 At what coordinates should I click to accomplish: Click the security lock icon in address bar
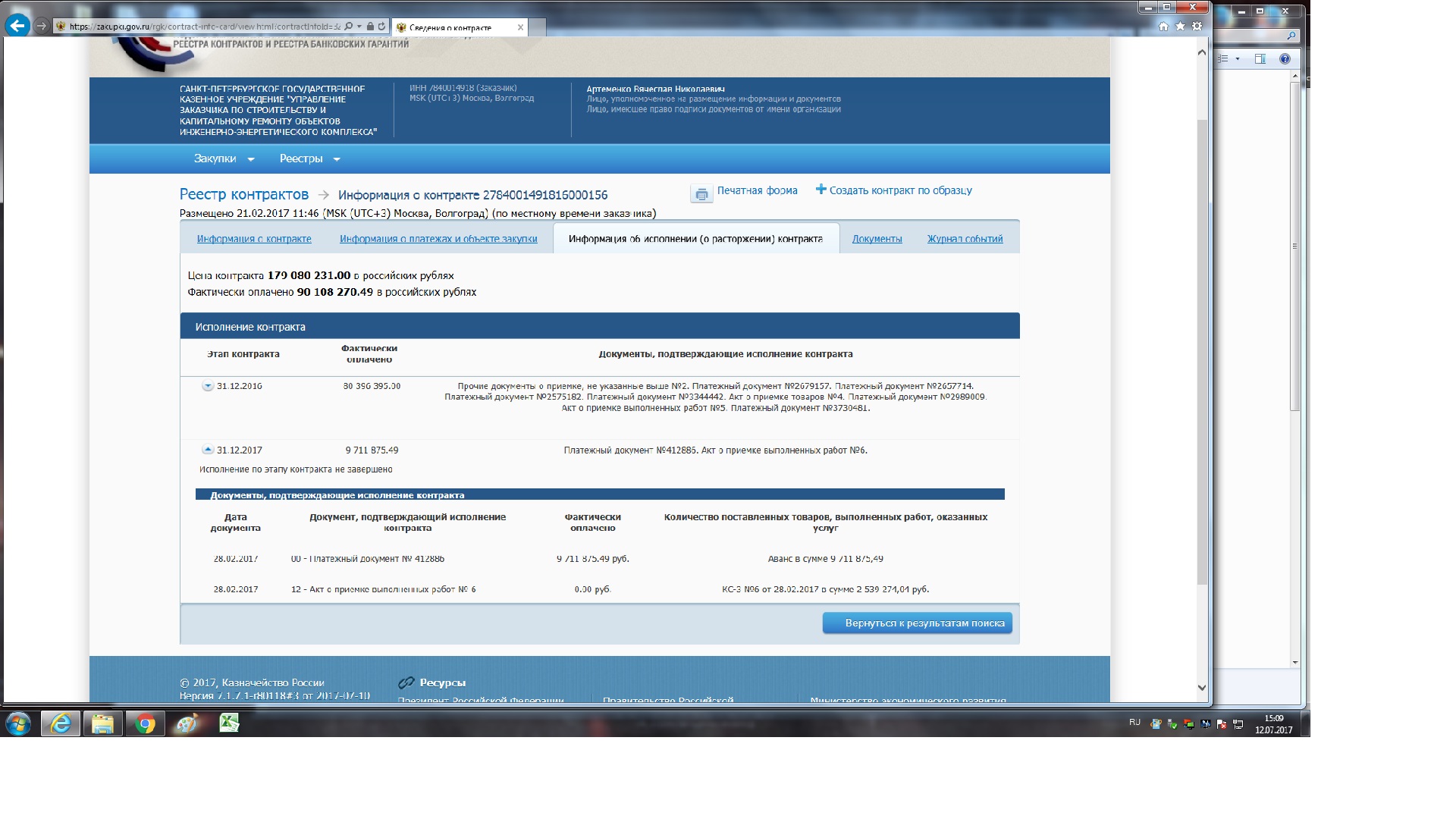tap(370, 26)
